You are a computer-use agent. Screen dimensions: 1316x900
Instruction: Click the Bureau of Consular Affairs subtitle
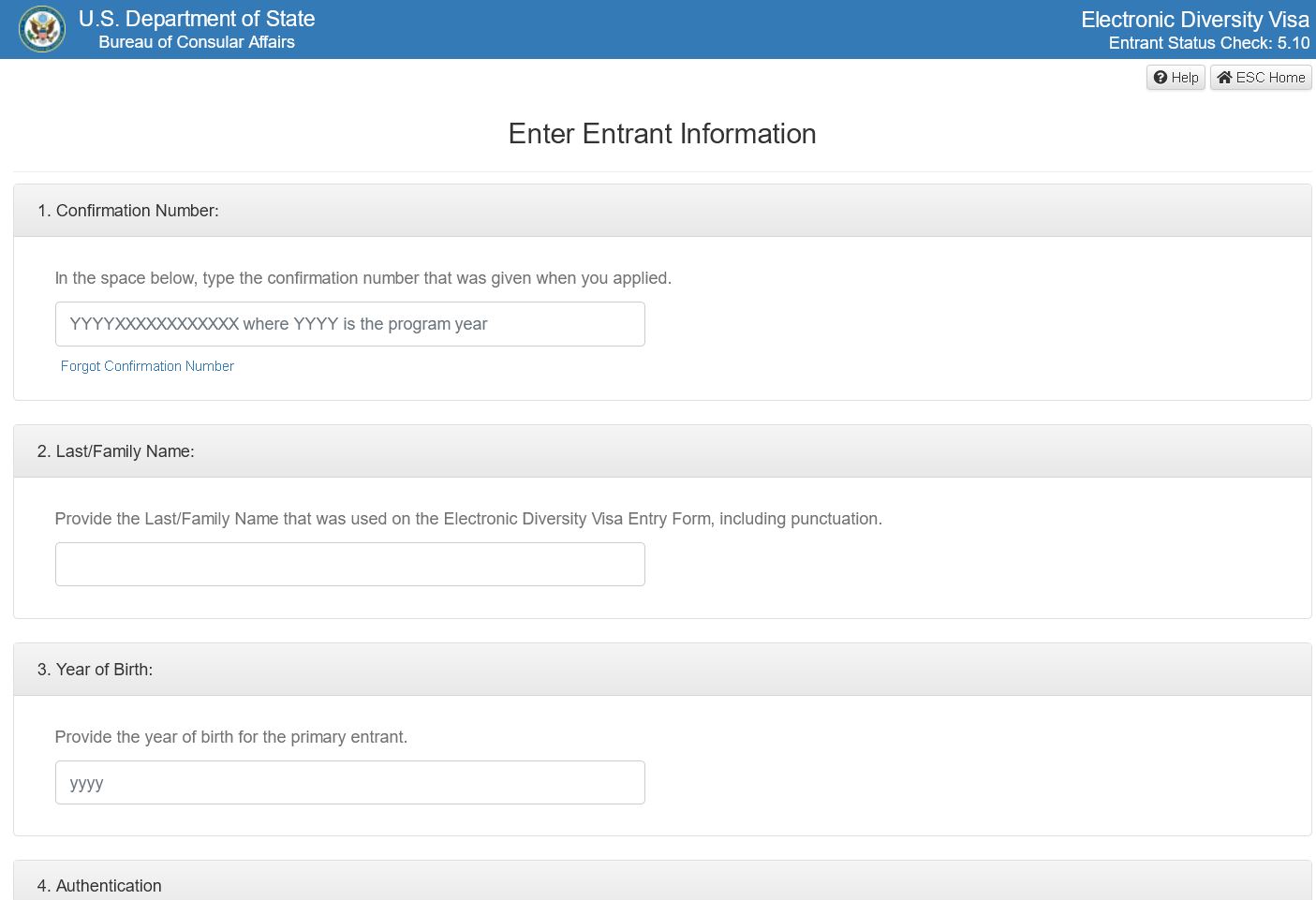pyautogui.click(x=197, y=42)
